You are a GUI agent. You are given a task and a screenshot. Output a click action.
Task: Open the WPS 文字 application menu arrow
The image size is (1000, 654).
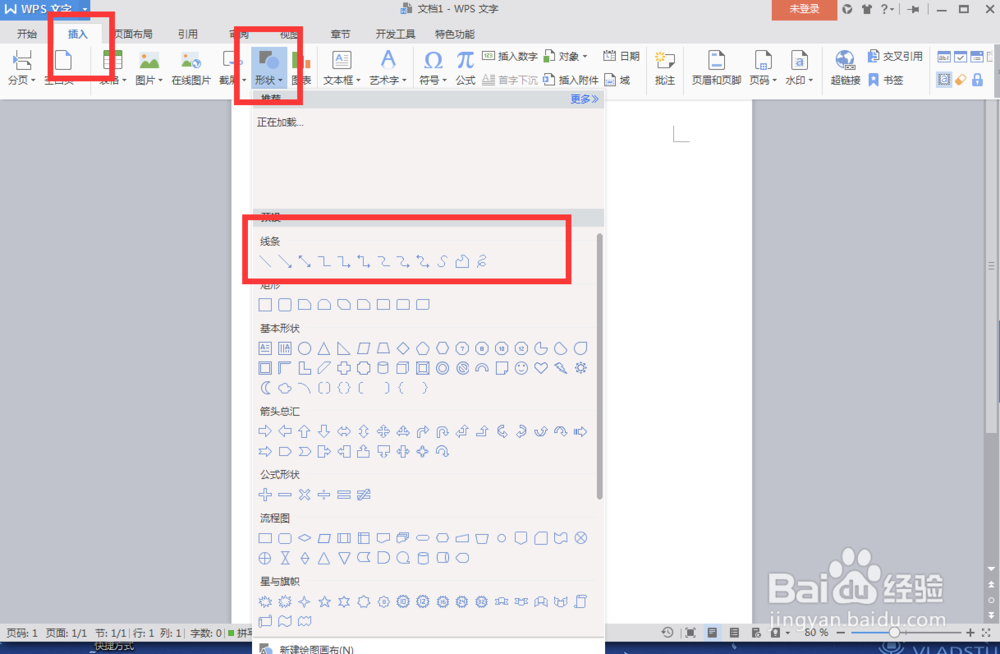click(84, 9)
